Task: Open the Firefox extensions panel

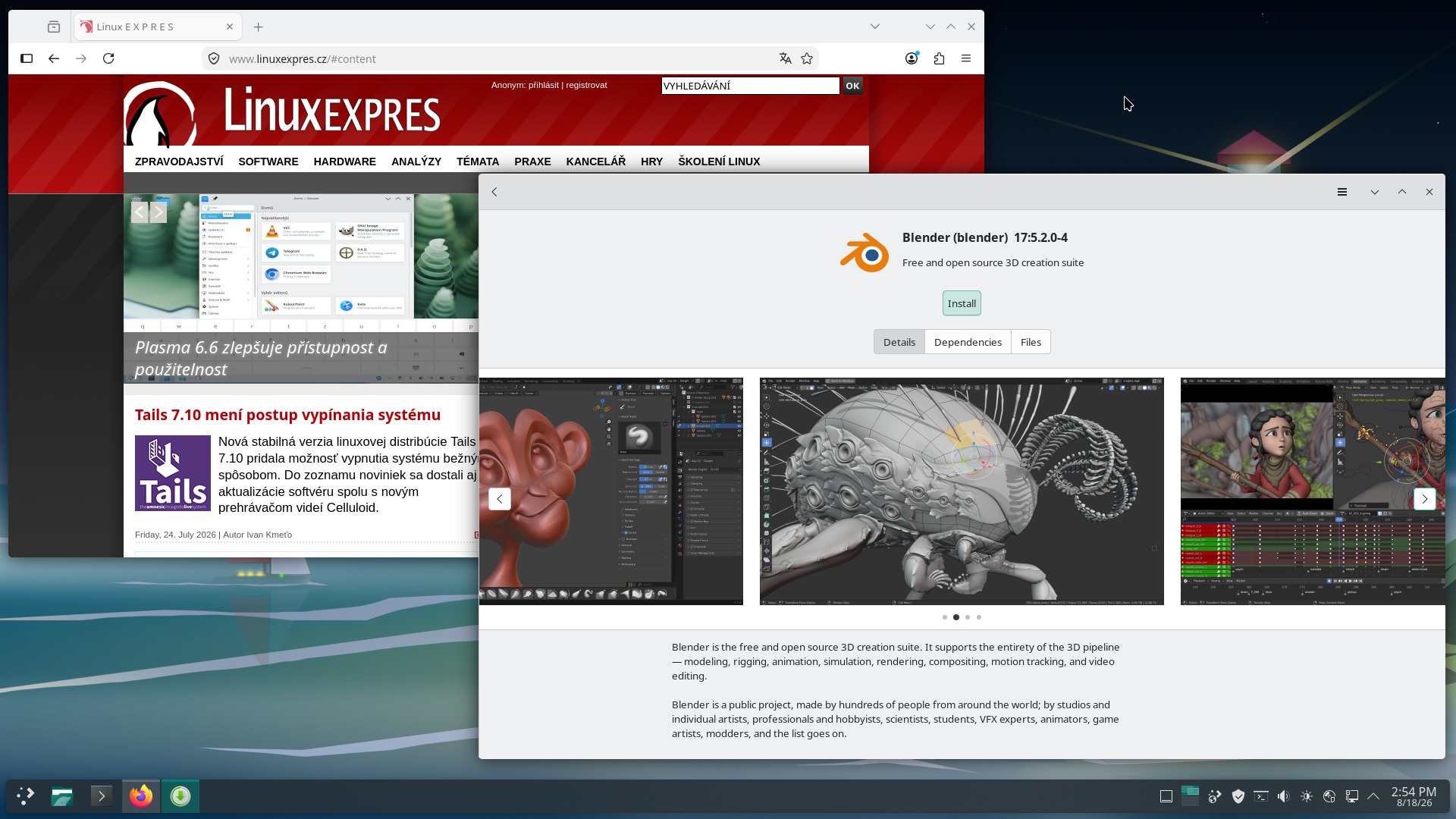Action: coord(940,58)
